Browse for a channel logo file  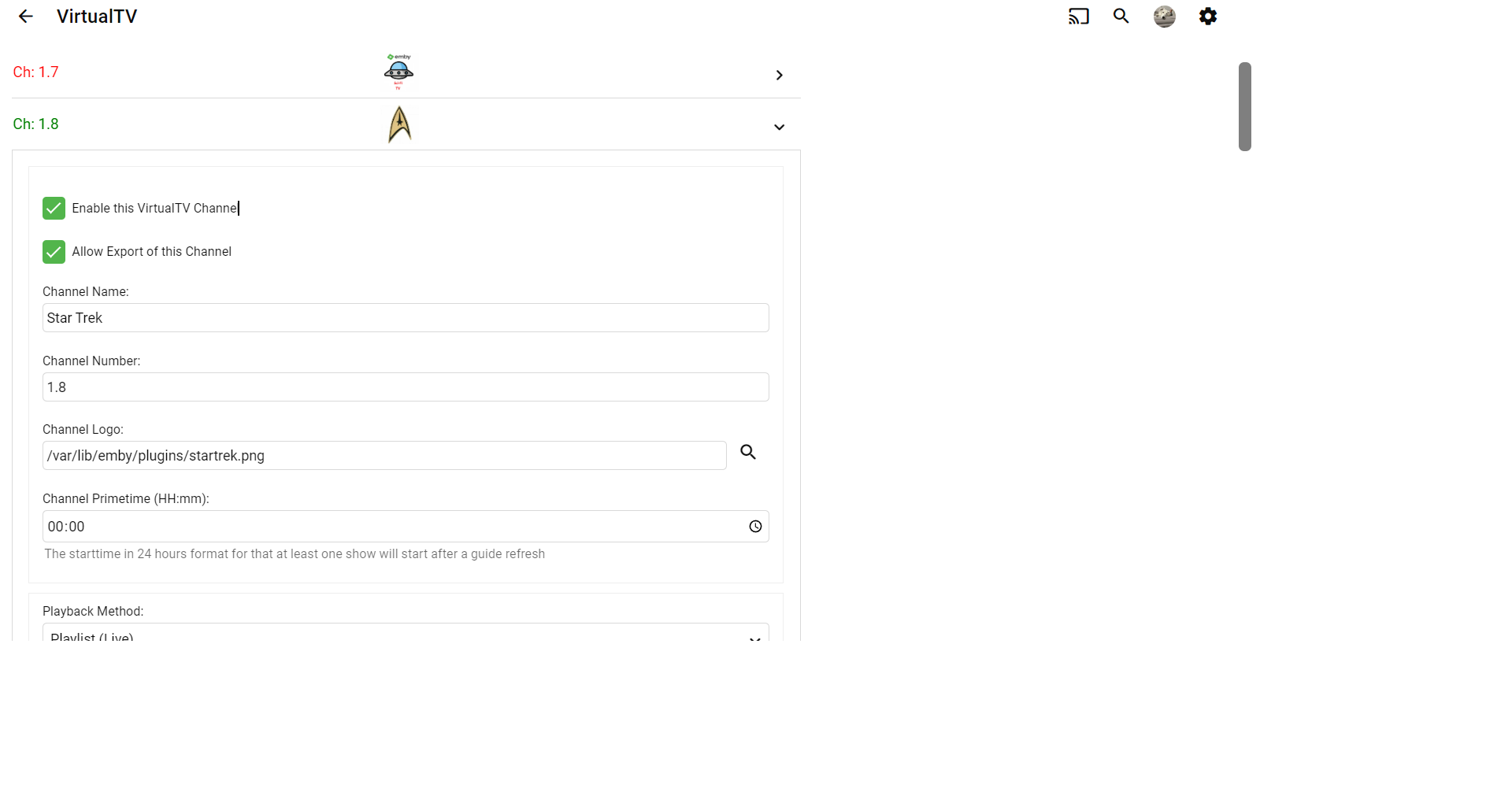(748, 452)
